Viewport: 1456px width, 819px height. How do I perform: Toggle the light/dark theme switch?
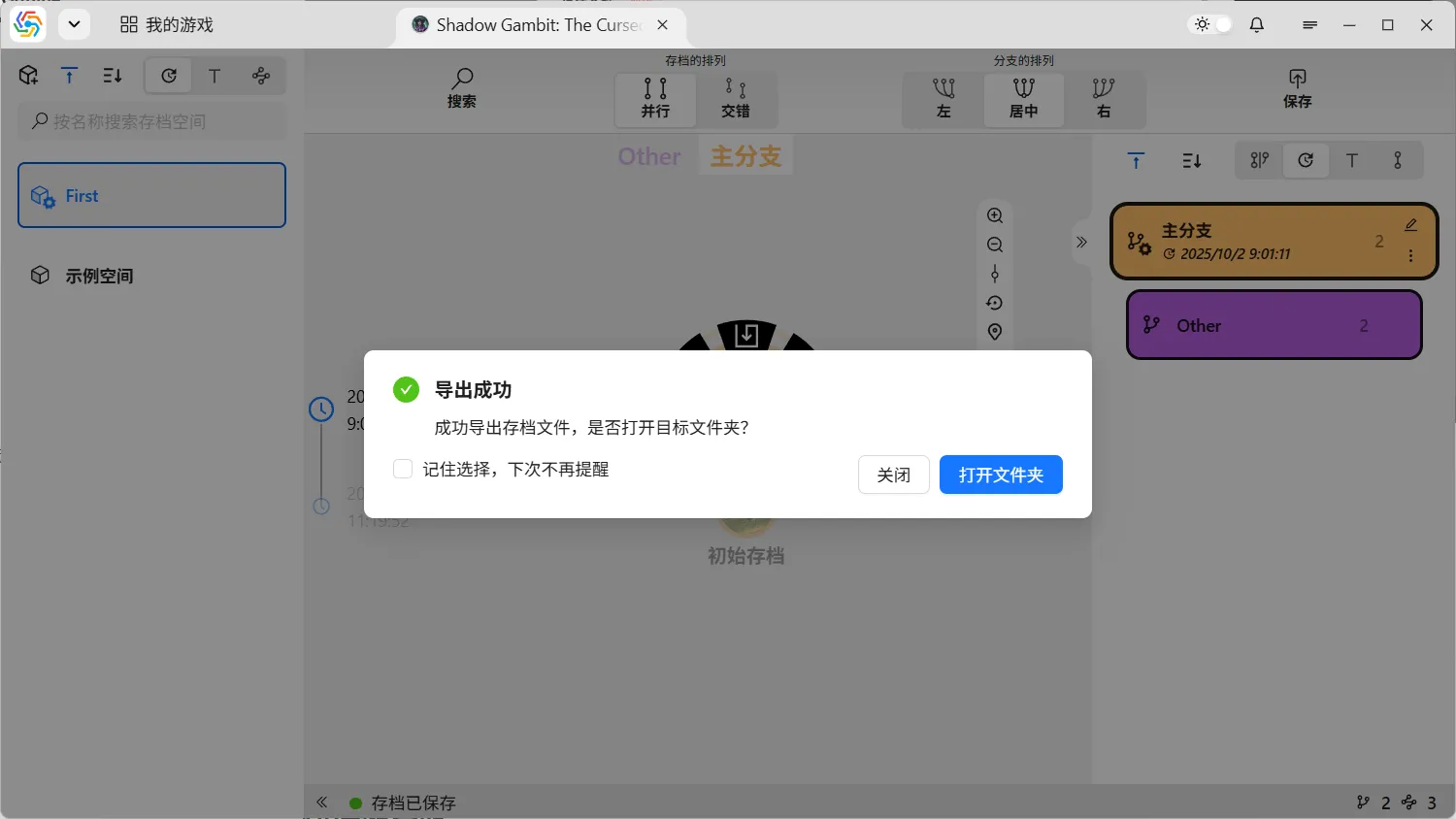[1212, 25]
